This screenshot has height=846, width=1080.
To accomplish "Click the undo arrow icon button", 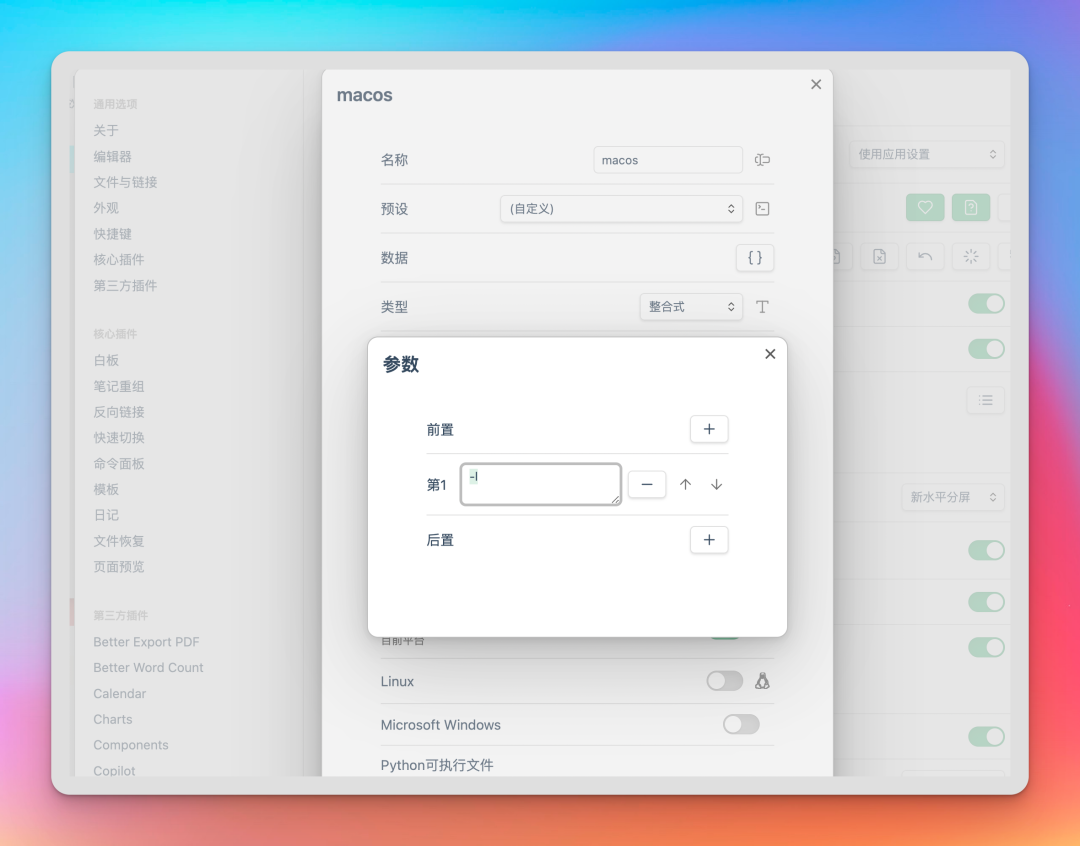I will 925,257.
